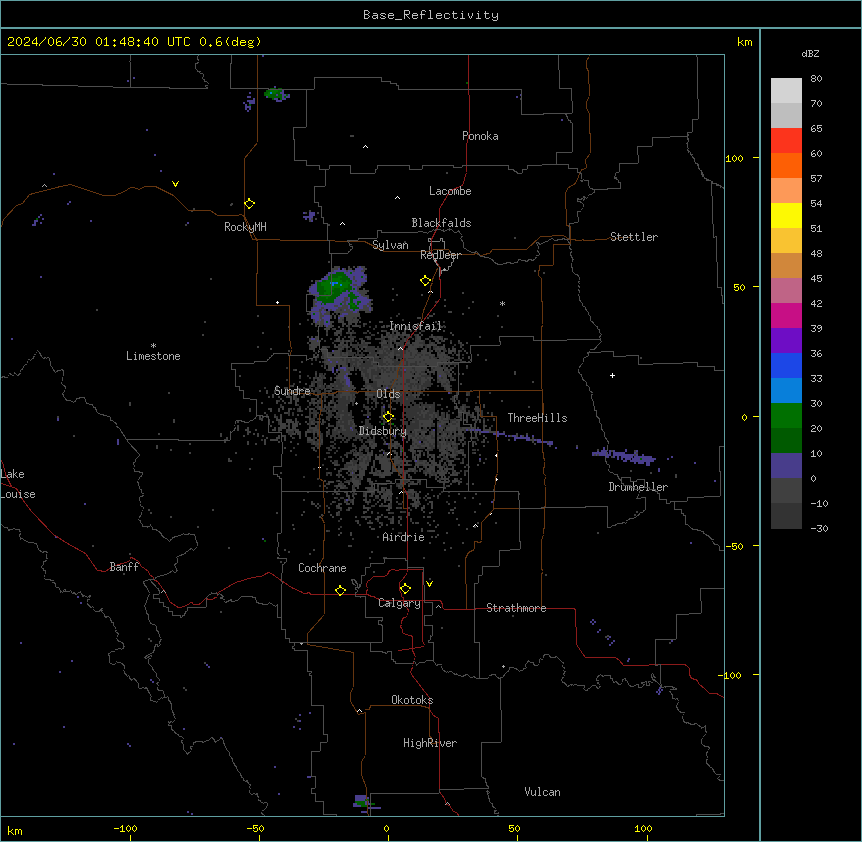Click the Lacombe city label
862x842 pixels.
[x=450, y=191]
